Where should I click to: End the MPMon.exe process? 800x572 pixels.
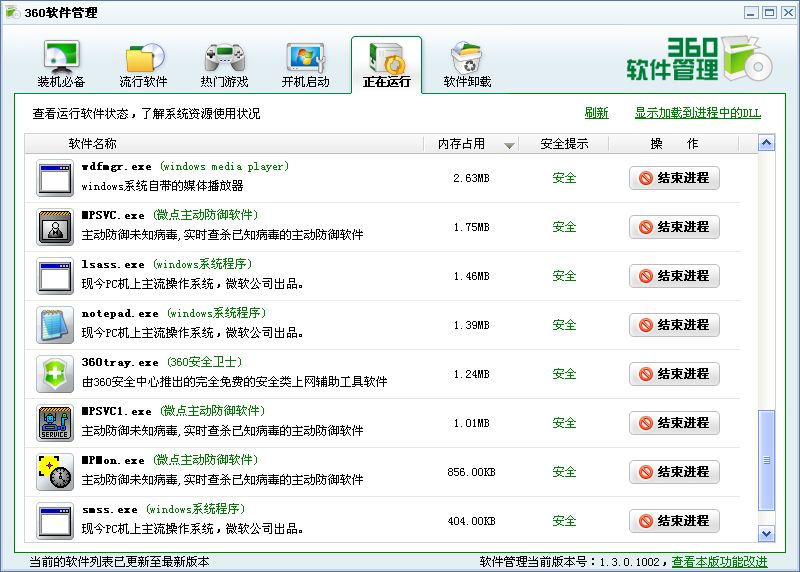(674, 472)
